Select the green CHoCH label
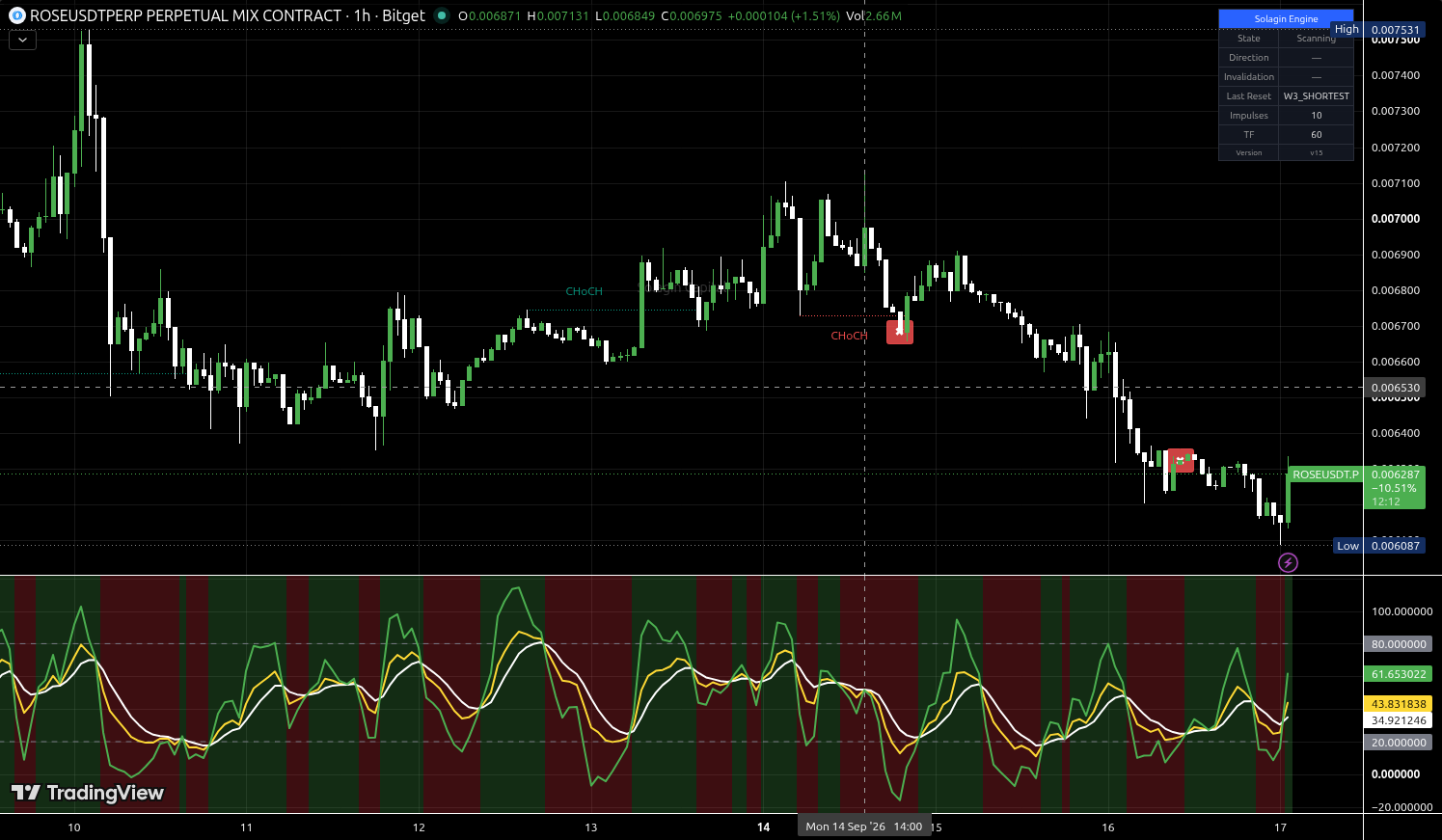This screenshot has width=1442, height=840. [x=584, y=291]
